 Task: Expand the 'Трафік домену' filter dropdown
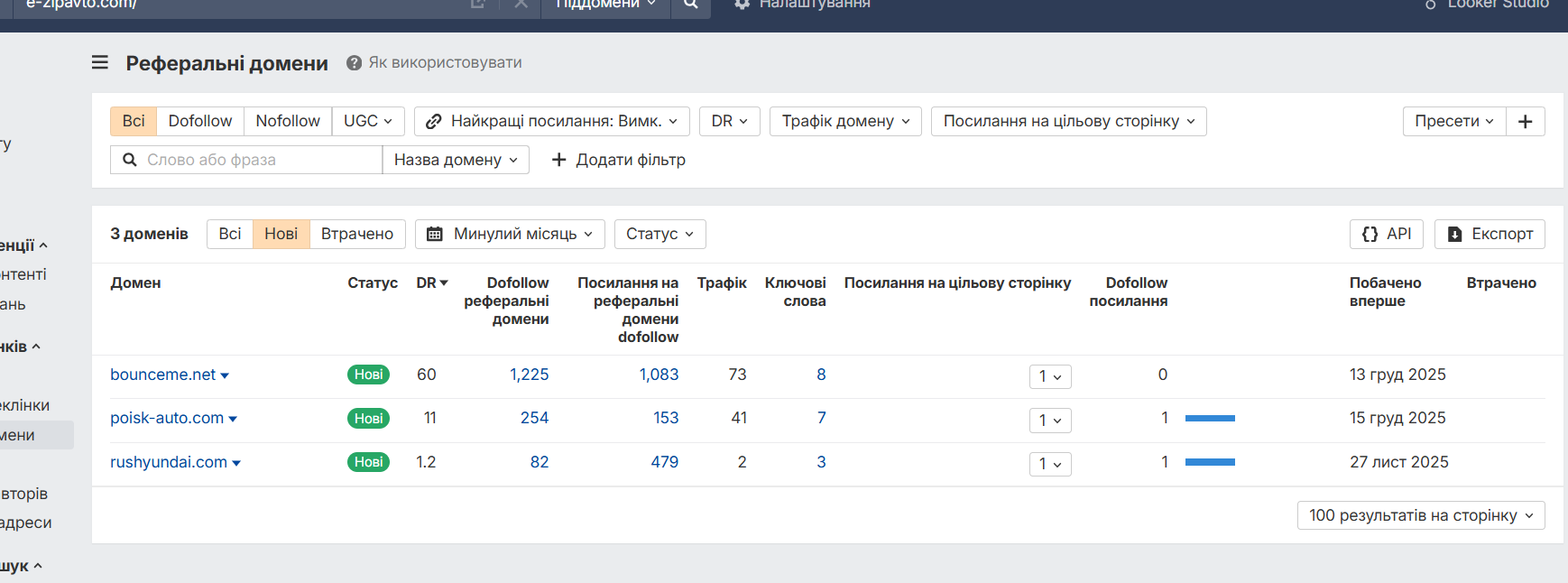point(845,122)
